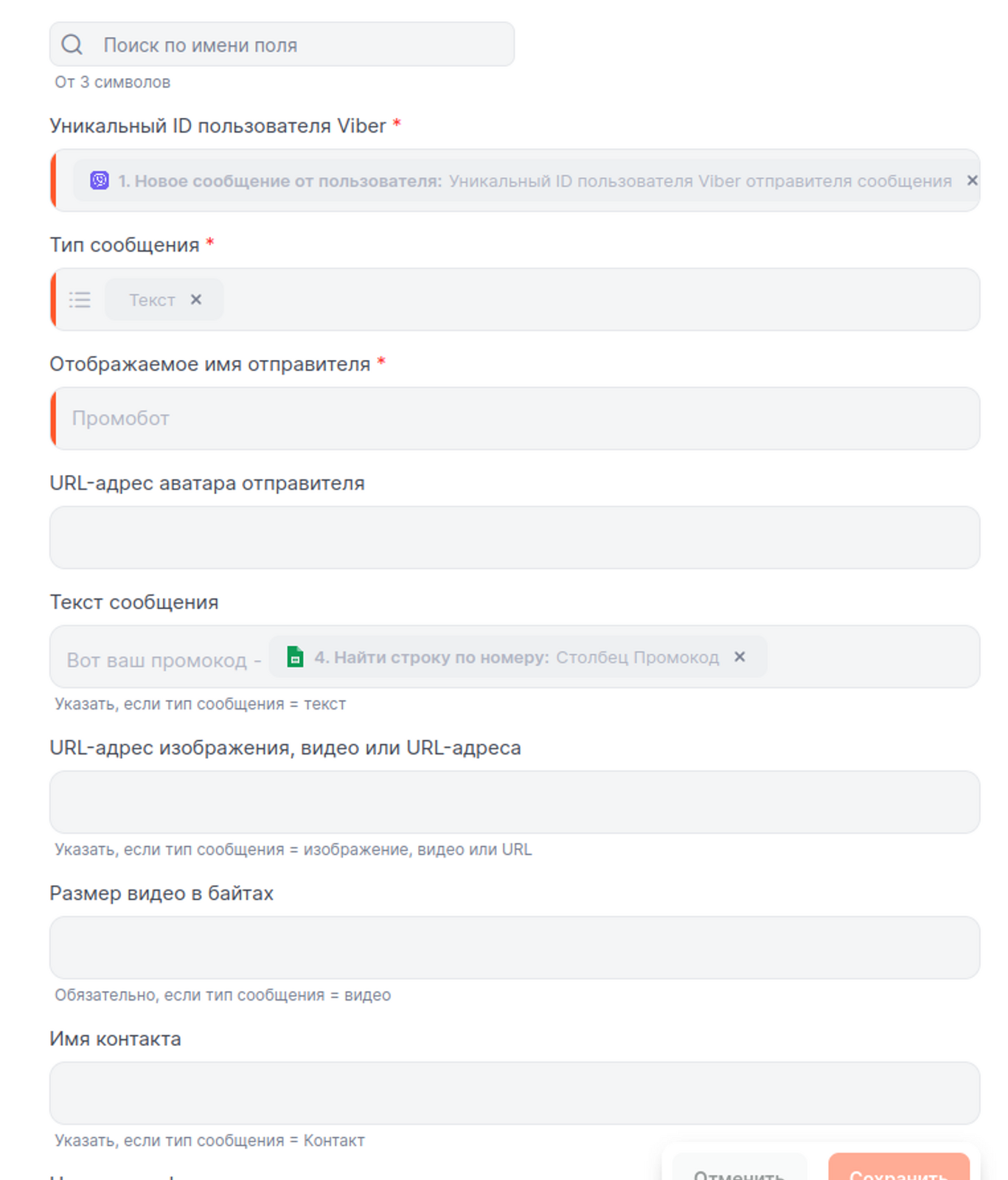Open the Тип сообщения dropdown field
This screenshot has width=1008, height=1180.
point(590,300)
